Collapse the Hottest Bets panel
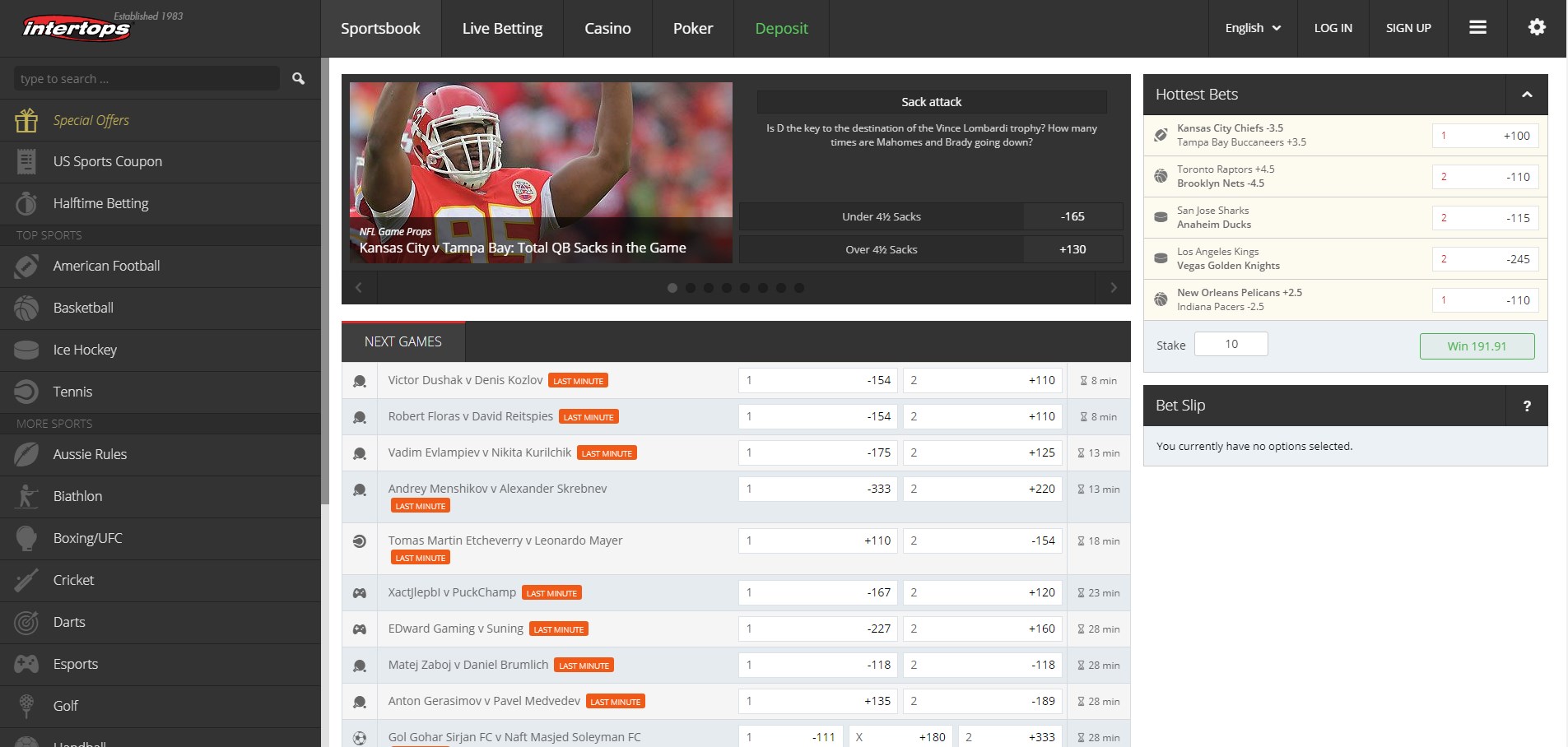 click(1527, 95)
